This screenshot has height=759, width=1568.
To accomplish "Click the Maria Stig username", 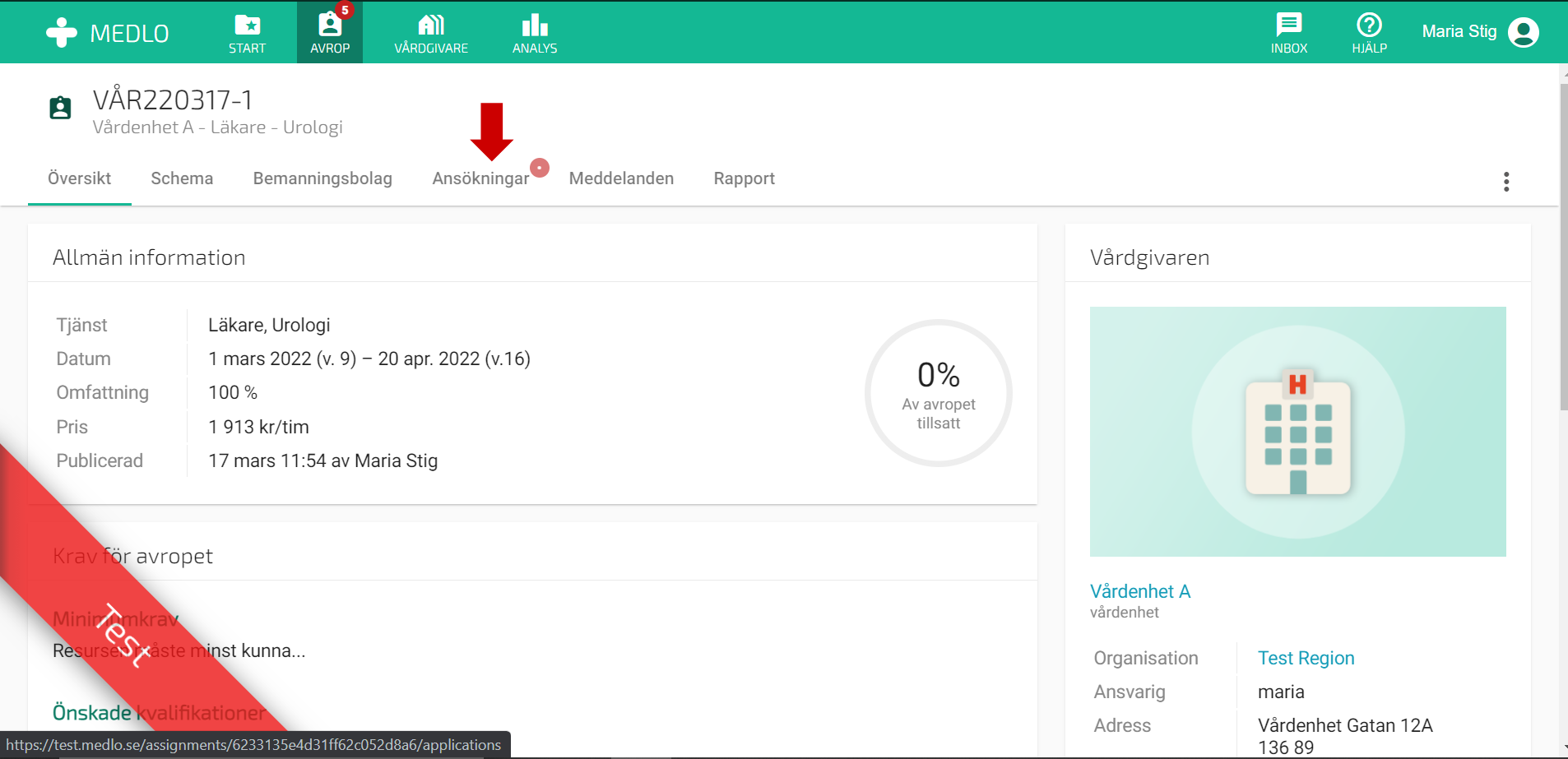I will click(x=1459, y=31).
